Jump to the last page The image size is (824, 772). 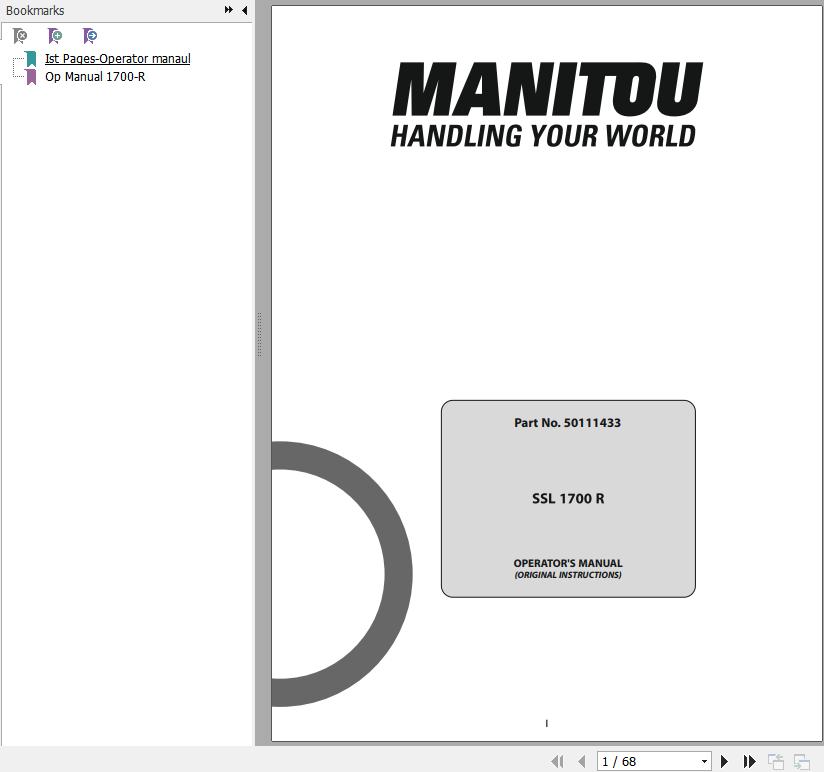[x=749, y=761]
